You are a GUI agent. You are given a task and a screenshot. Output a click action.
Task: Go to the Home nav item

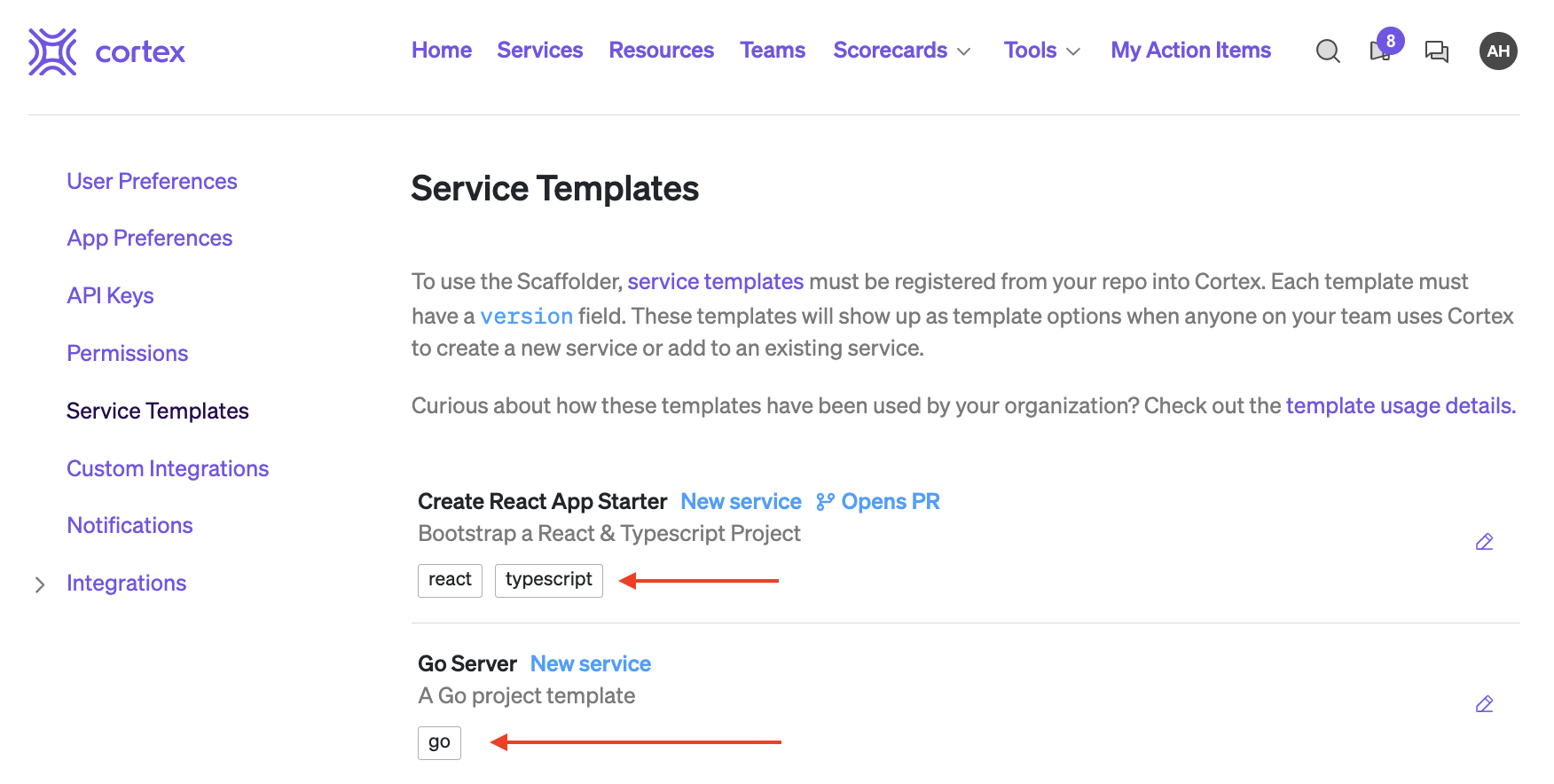(x=442, y=51)
